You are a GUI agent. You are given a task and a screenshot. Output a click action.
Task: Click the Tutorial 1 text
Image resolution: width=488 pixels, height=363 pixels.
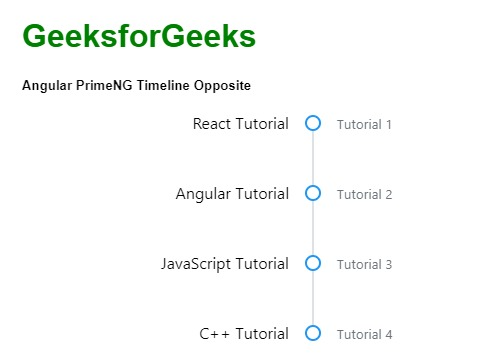click(x=364, y=125)
